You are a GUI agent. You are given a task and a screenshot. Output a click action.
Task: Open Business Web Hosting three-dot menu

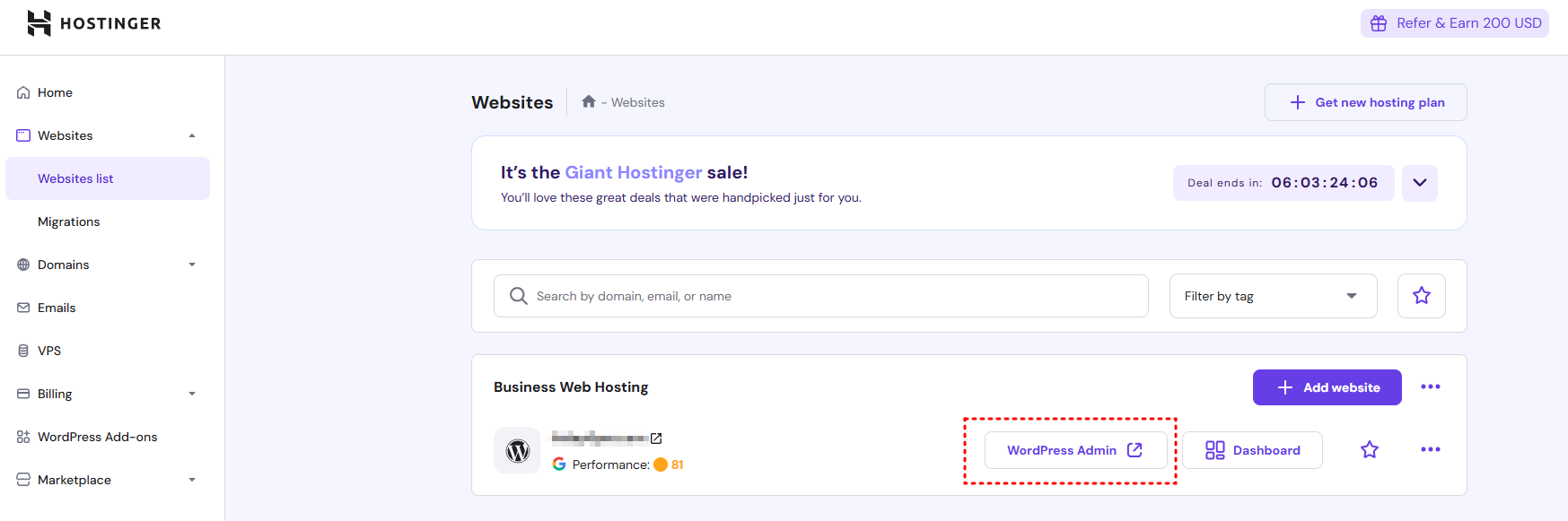(x=1431, y=386)
